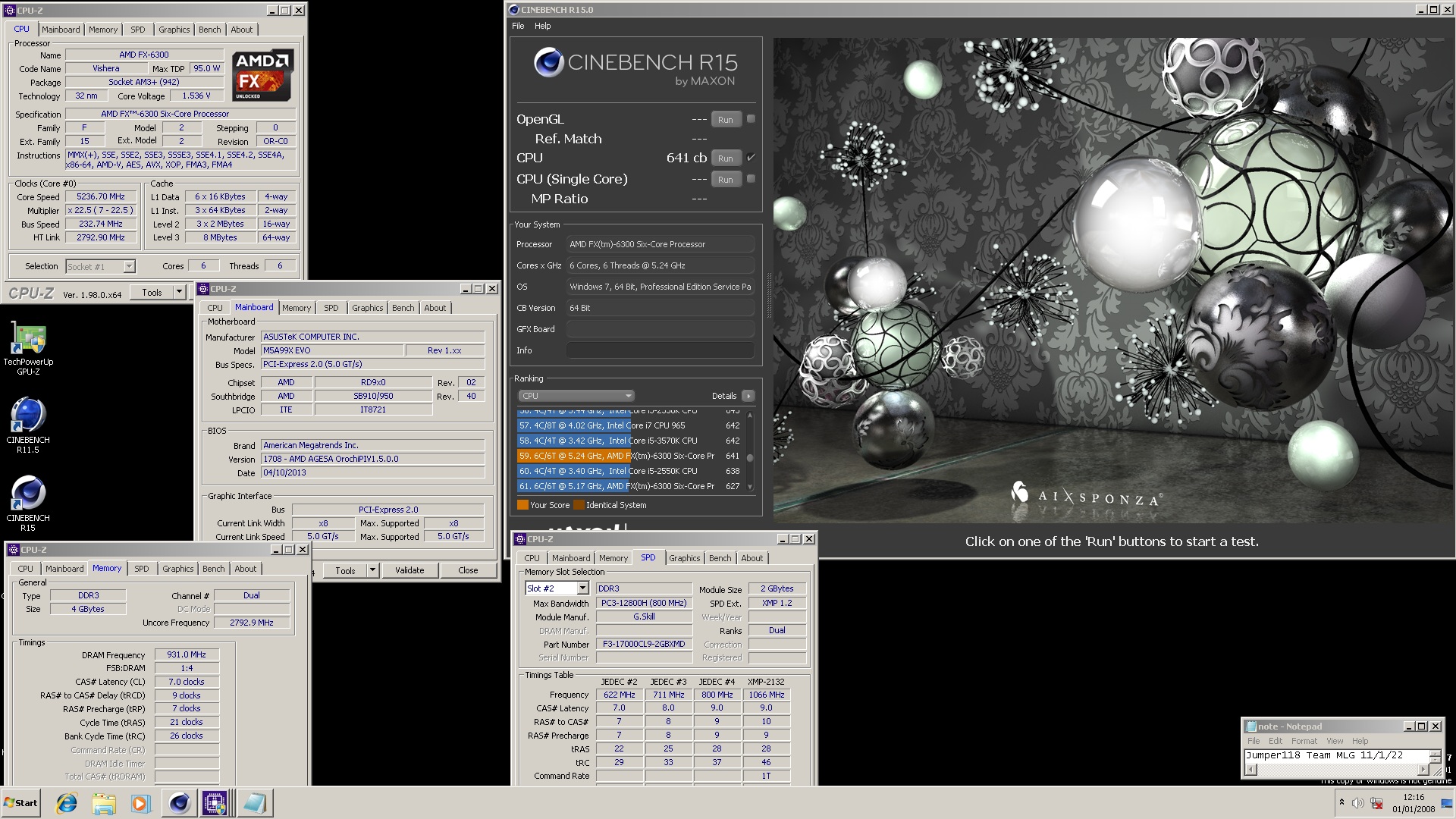Open Cinebench File menu
The width and height of the screenshot is (1456, 819).
click(518, 26)
